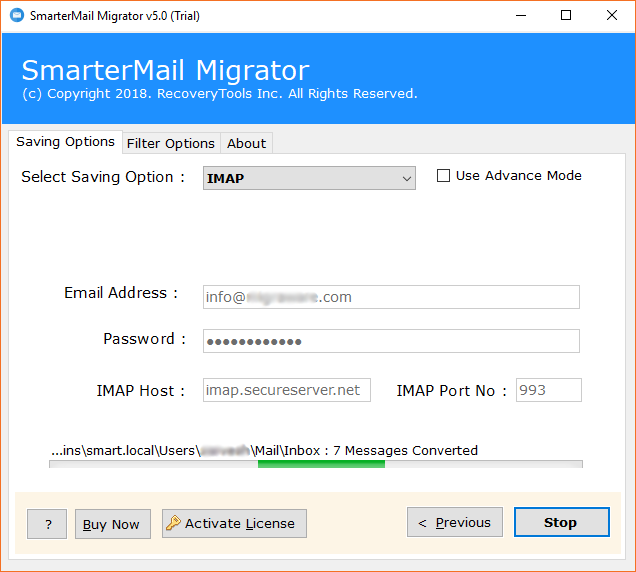Click the IMAP Port No field
This screenshot has width=636, height=572.
click(x=548, y=390)
